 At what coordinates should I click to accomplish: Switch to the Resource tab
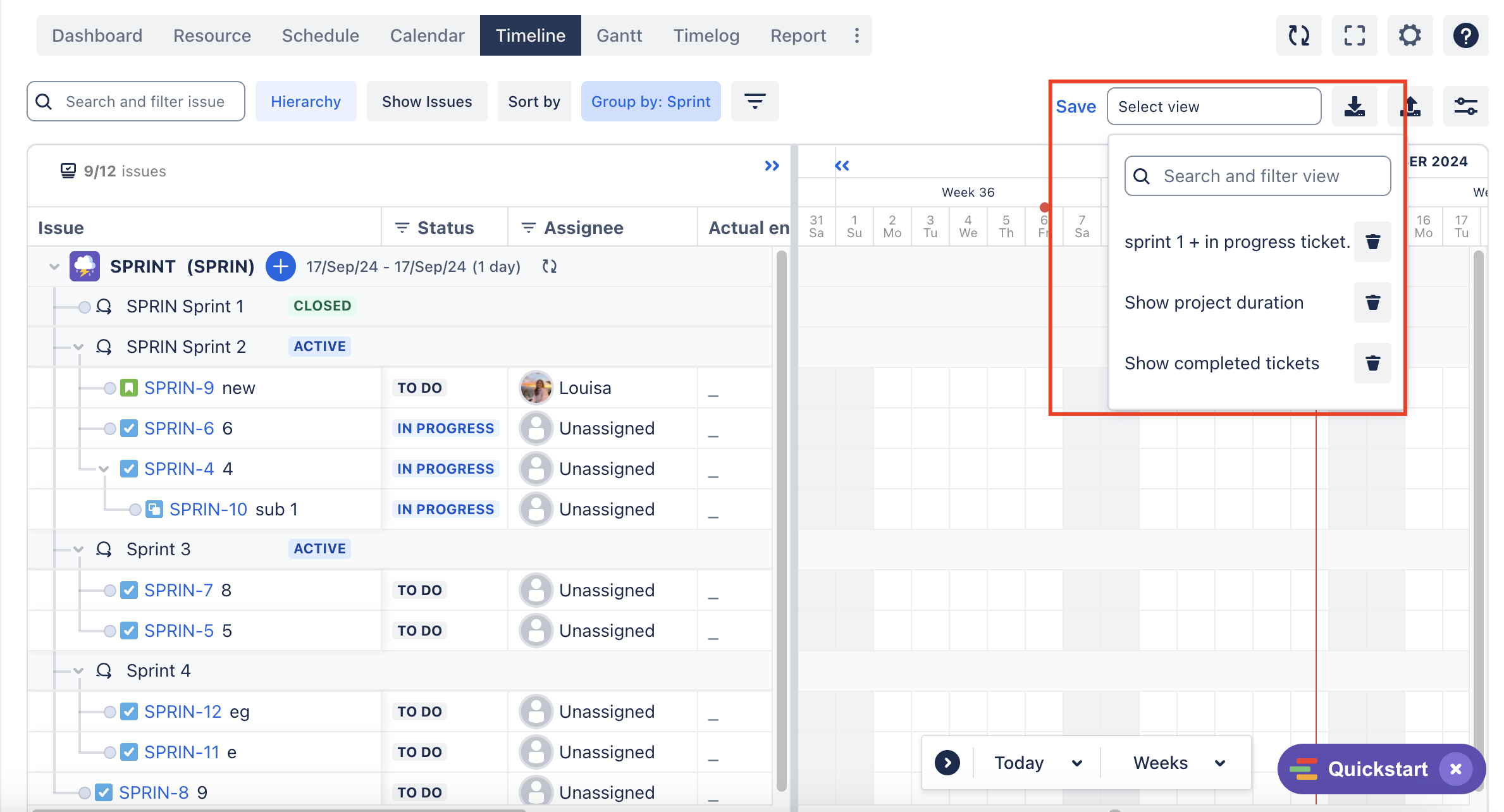pyautogui.click(x=212, y=35)
